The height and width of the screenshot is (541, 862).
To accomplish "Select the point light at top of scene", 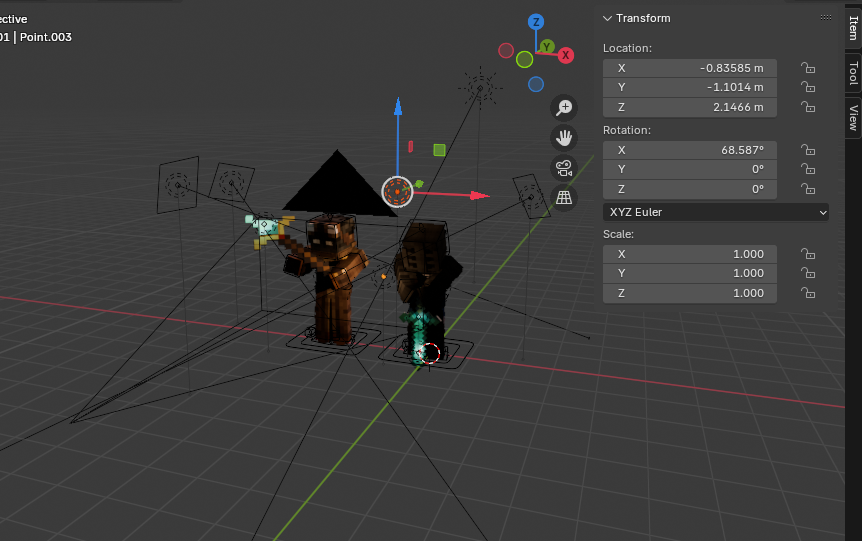I will click(x=480, y=87).
